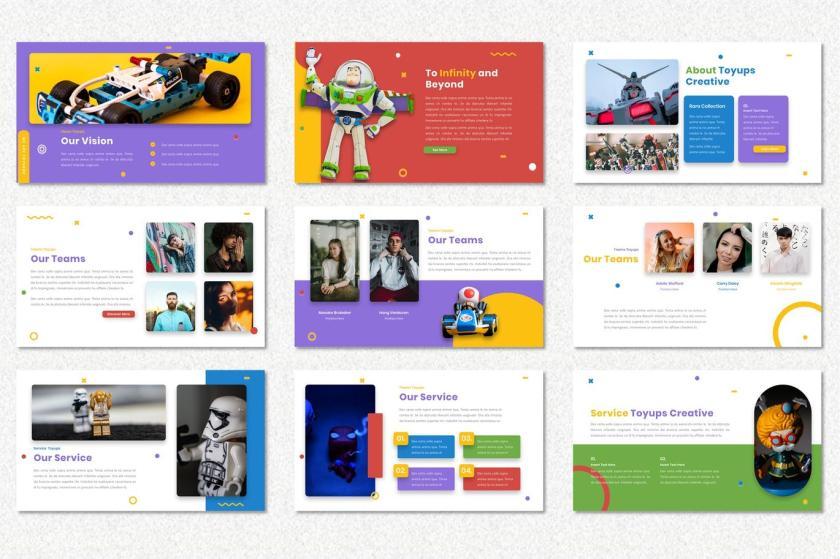Click the man's photo with Japanese writing behind
The width and height of the screenshot is (840, 559).
tap(785, 248)
